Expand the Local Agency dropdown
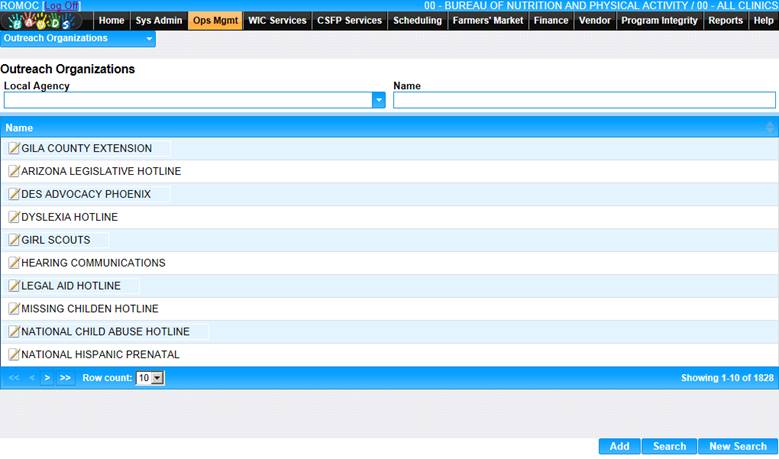 point(379,100)
